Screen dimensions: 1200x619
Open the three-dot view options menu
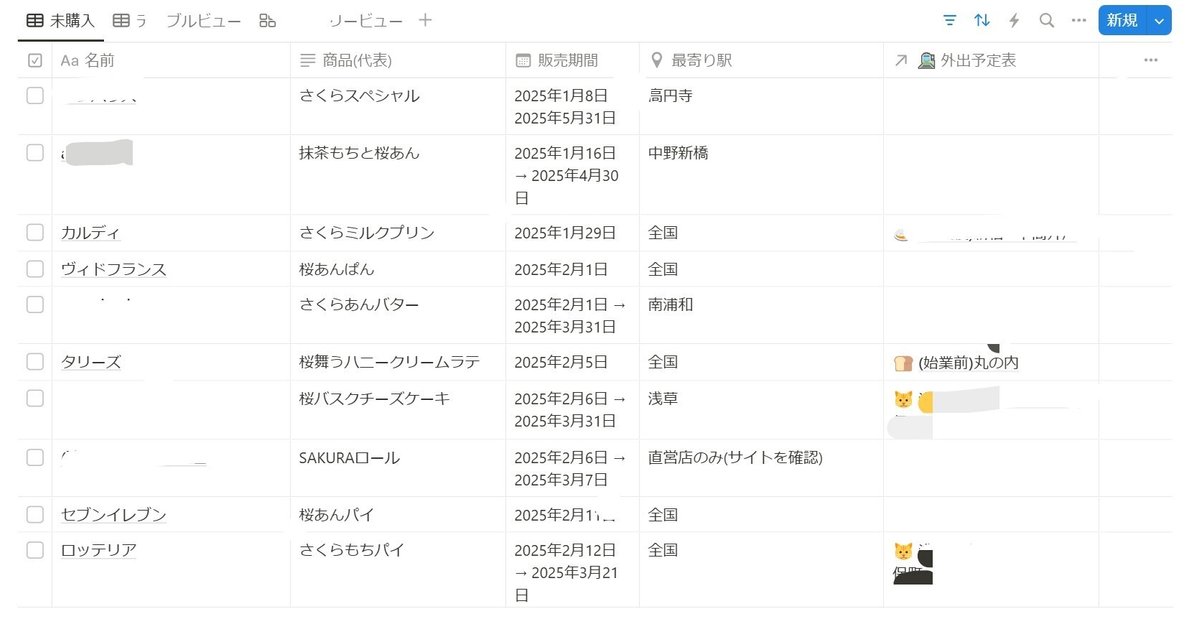click(x=1078, y=20)
